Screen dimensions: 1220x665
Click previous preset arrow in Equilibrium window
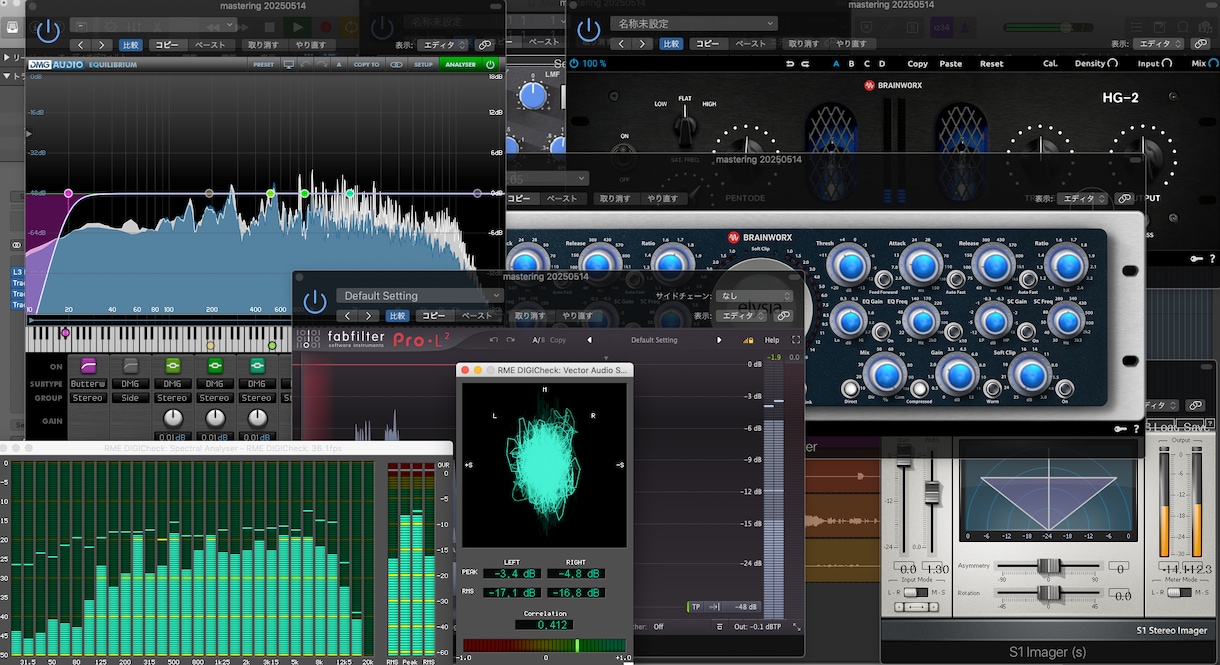[x=80, y=45]
